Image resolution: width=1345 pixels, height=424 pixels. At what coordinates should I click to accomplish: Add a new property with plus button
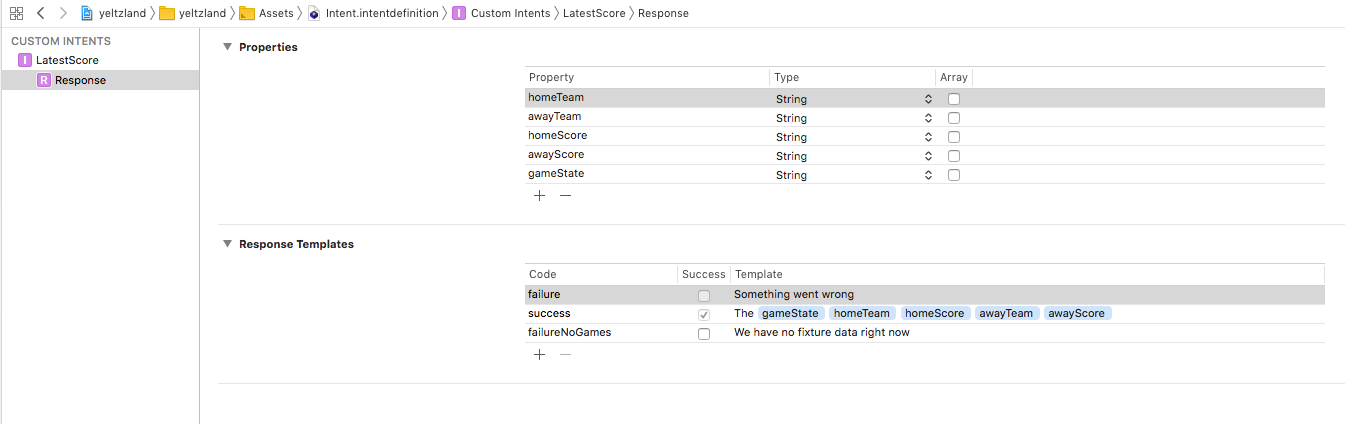pos(539,196)
